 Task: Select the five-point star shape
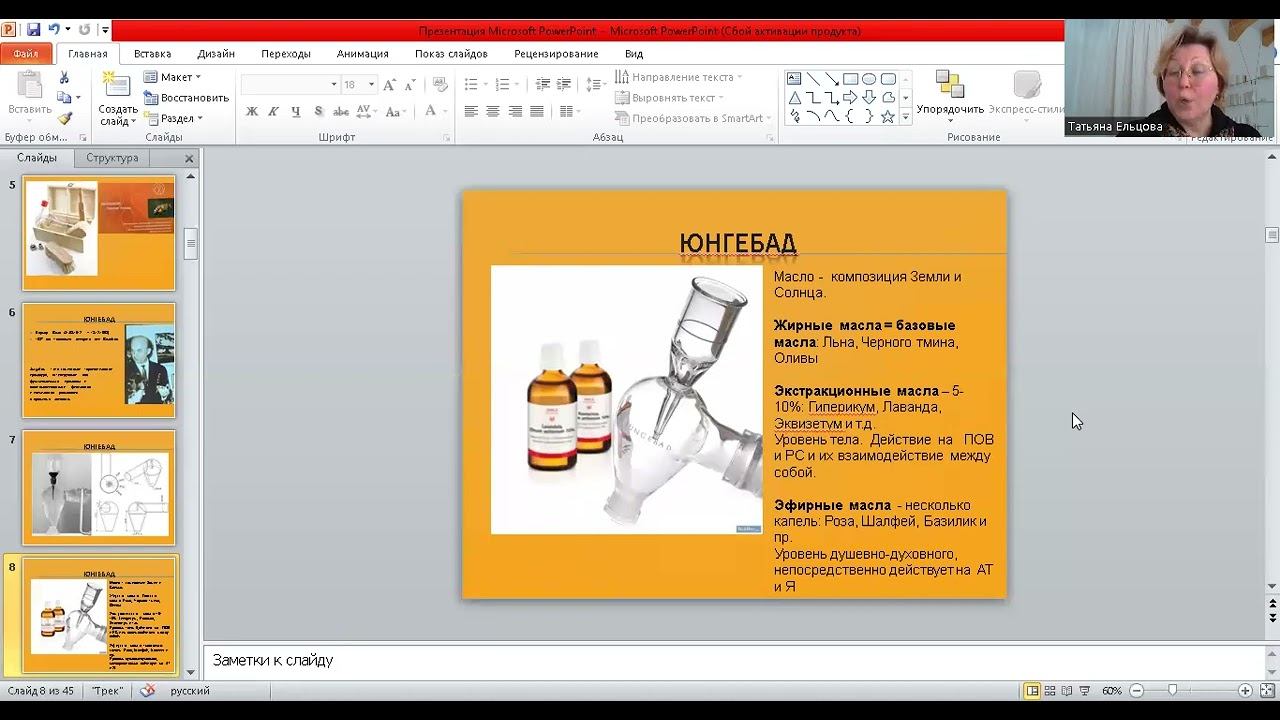coord(888,116)
